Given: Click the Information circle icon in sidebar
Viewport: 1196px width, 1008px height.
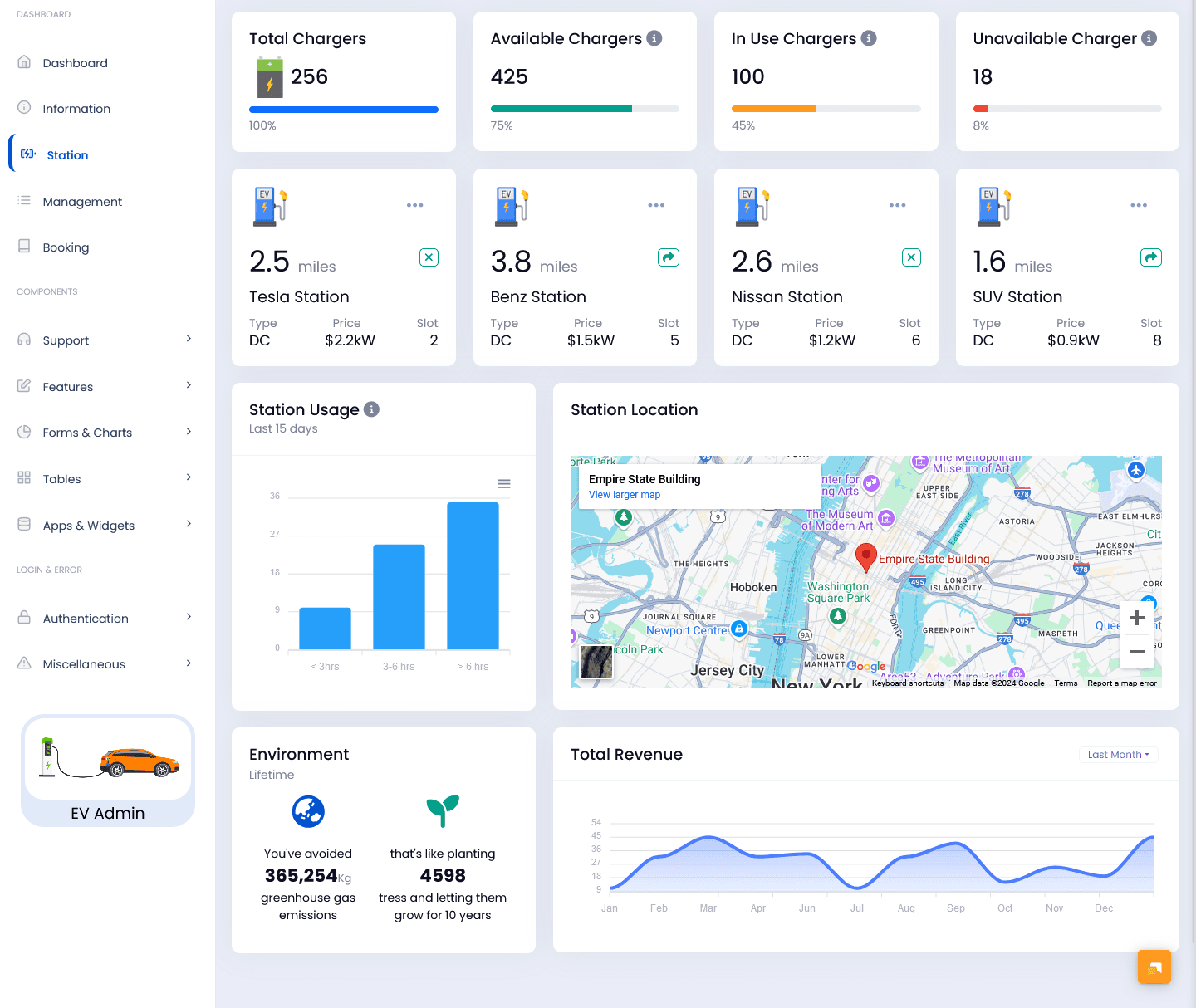Looking at the screenshot, I should coord(24,108).
